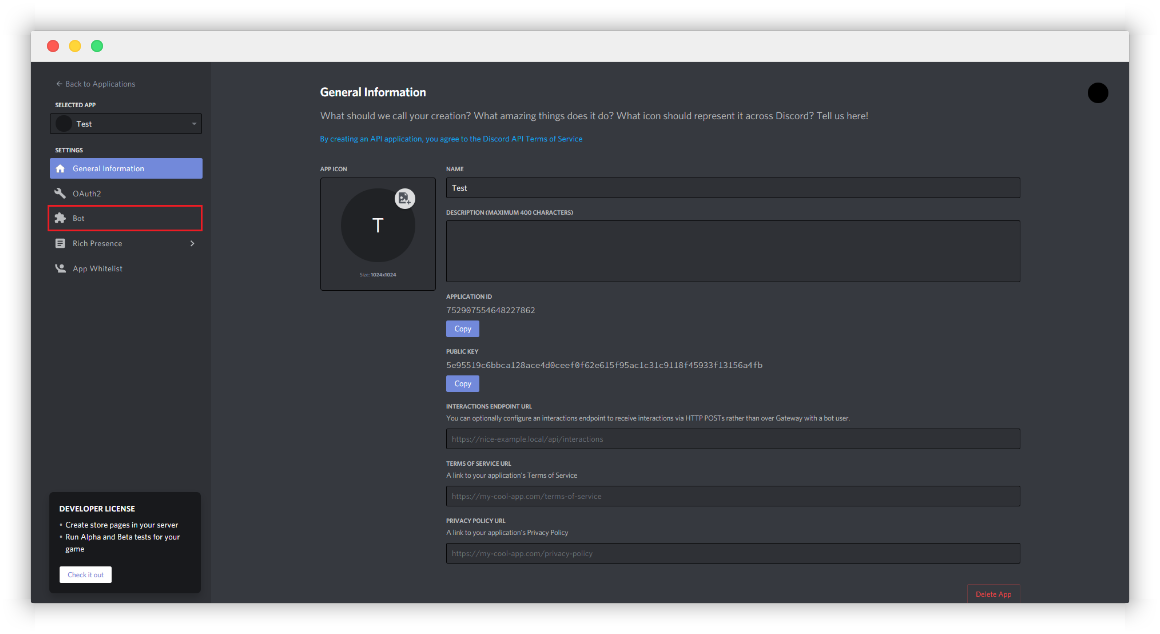Open General Information settings page
This screenshot has height=634, width=1160.
[x=126, y=169]
